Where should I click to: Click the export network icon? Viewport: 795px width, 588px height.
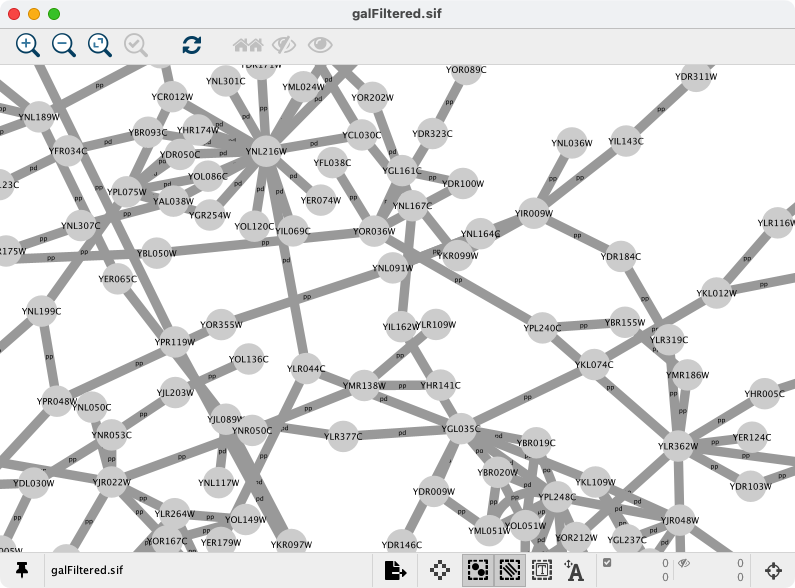pyautogui.click(x=396, y=570)
